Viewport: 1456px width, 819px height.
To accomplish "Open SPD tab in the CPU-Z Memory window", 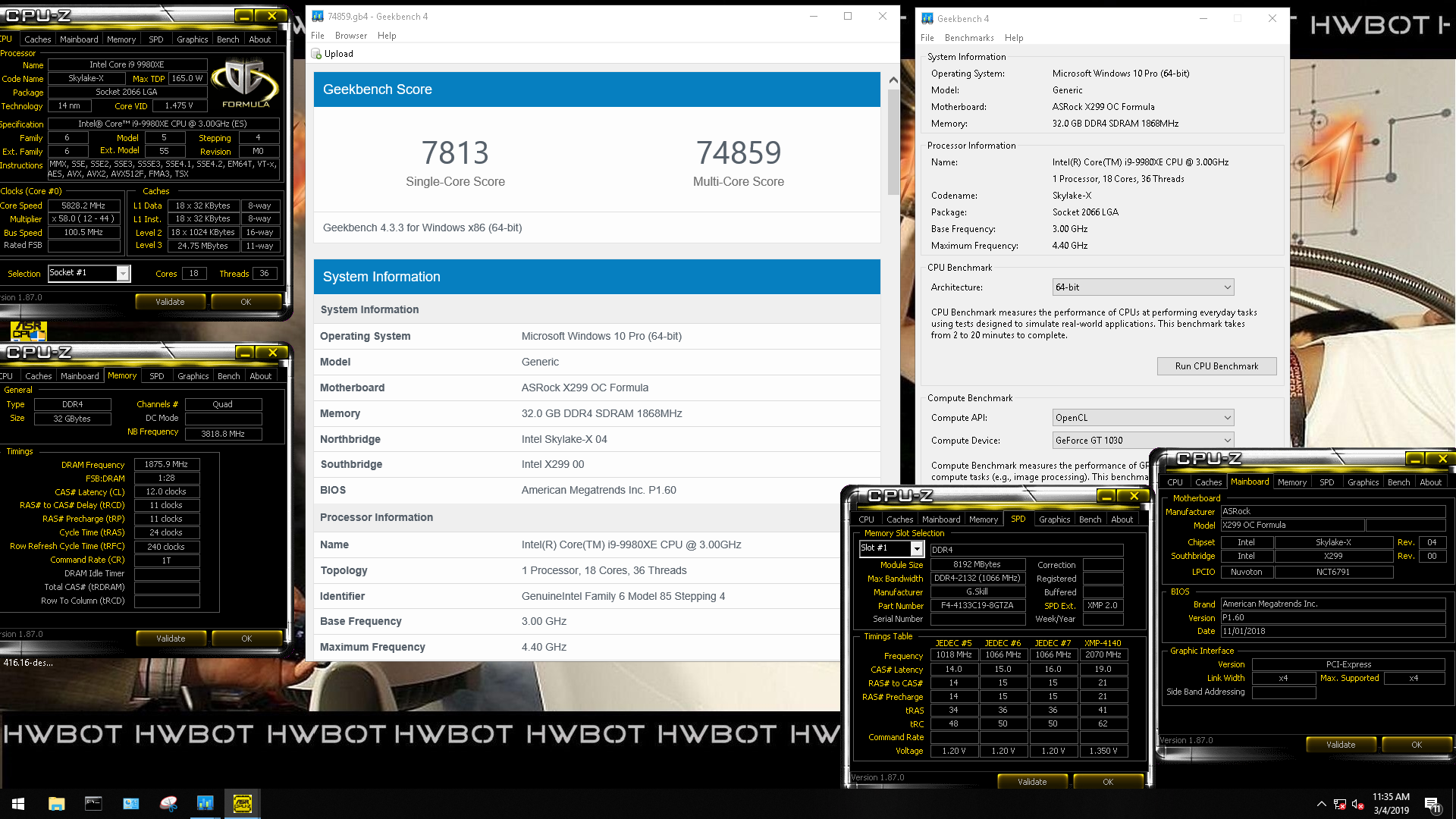I will tap(156, 376).
